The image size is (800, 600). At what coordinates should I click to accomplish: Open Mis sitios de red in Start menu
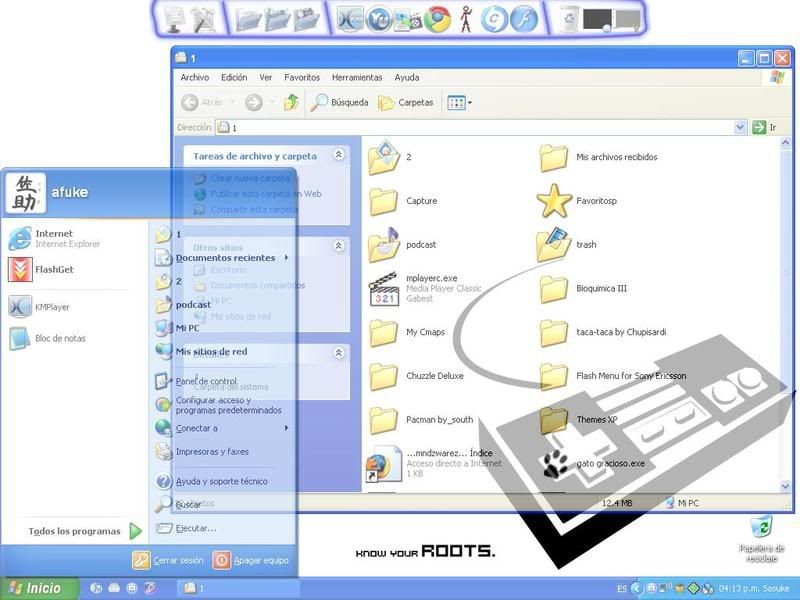coord(201,352)
